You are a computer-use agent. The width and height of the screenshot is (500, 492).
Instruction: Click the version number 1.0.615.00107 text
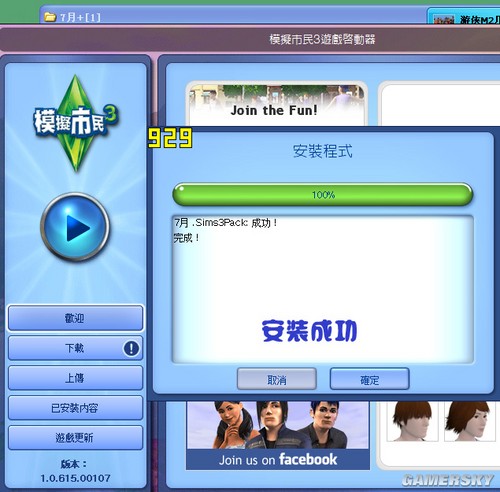click(75, 478)
